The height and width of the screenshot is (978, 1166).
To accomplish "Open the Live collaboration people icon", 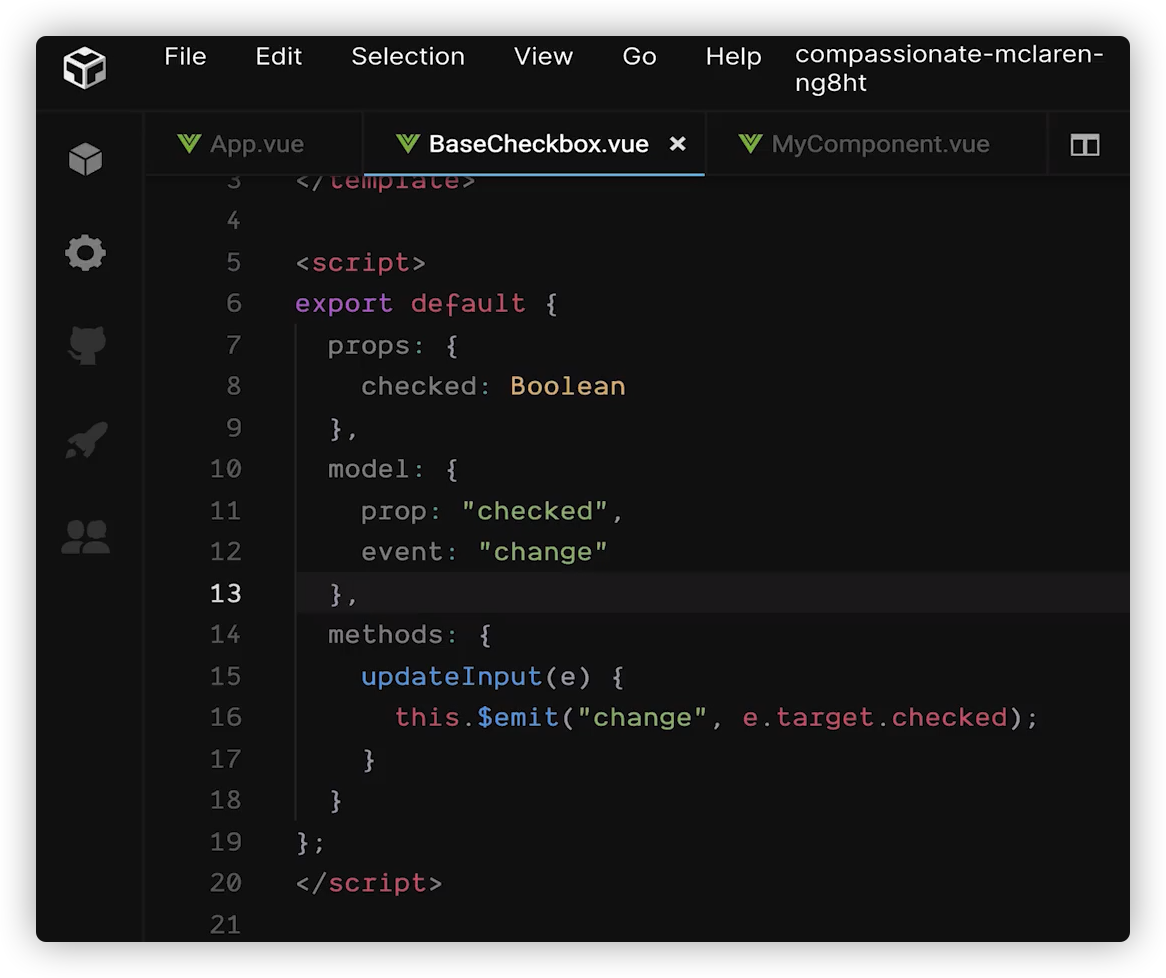I will [x=86, y=536].
